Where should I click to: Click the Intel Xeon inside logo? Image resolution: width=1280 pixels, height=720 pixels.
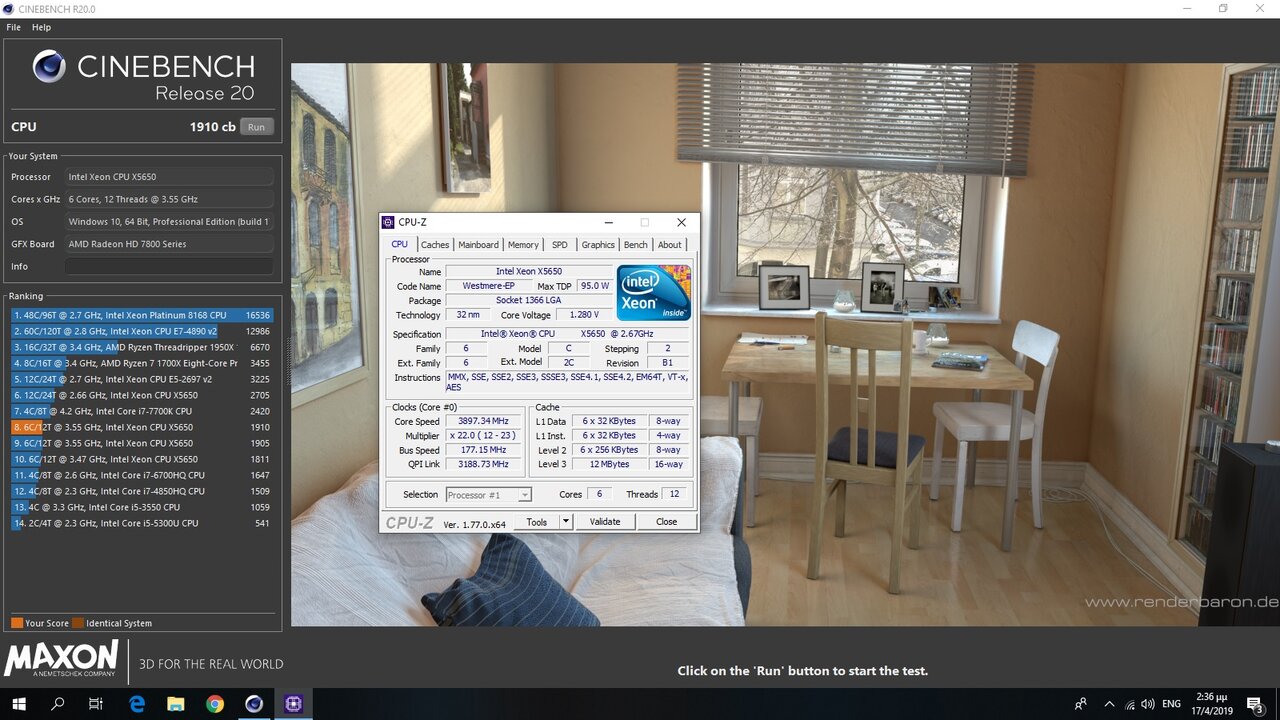pyautogui.click(x=654, y=293)
